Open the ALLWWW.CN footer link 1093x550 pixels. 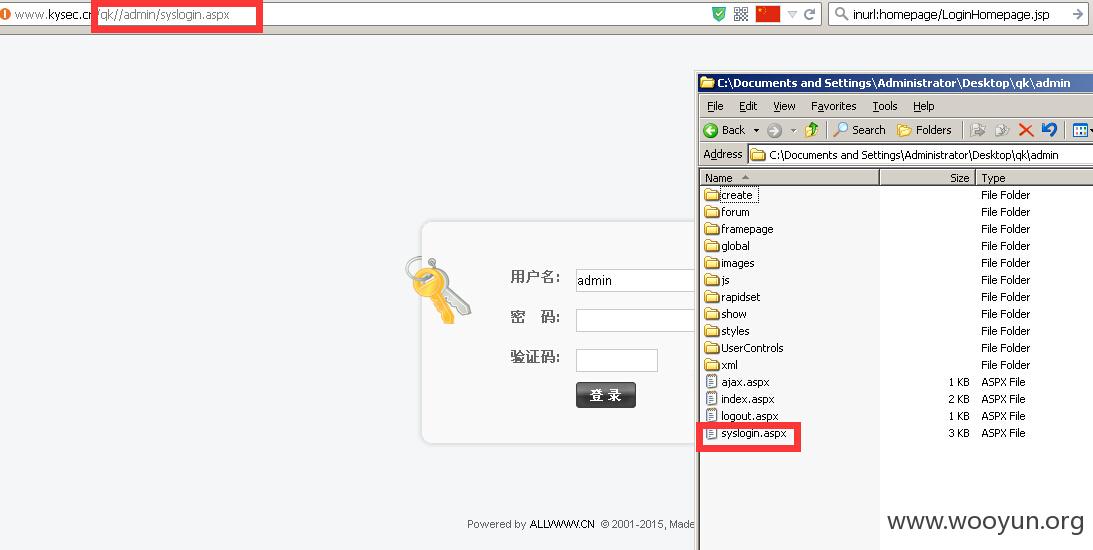562,524
